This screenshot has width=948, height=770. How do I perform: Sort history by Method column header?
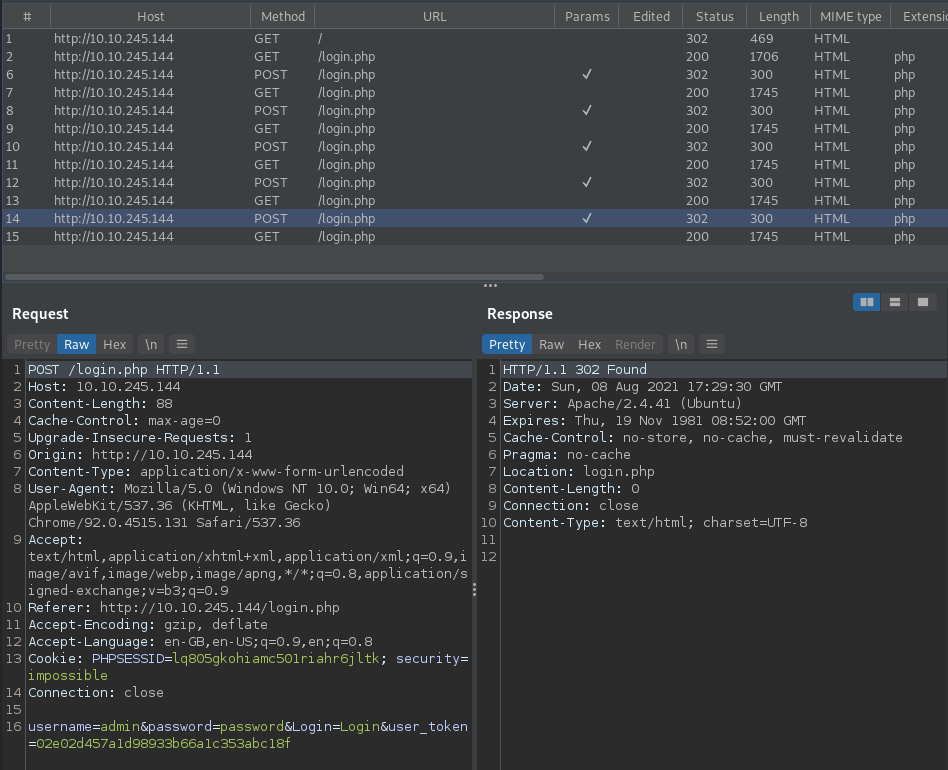click(283, 16)
